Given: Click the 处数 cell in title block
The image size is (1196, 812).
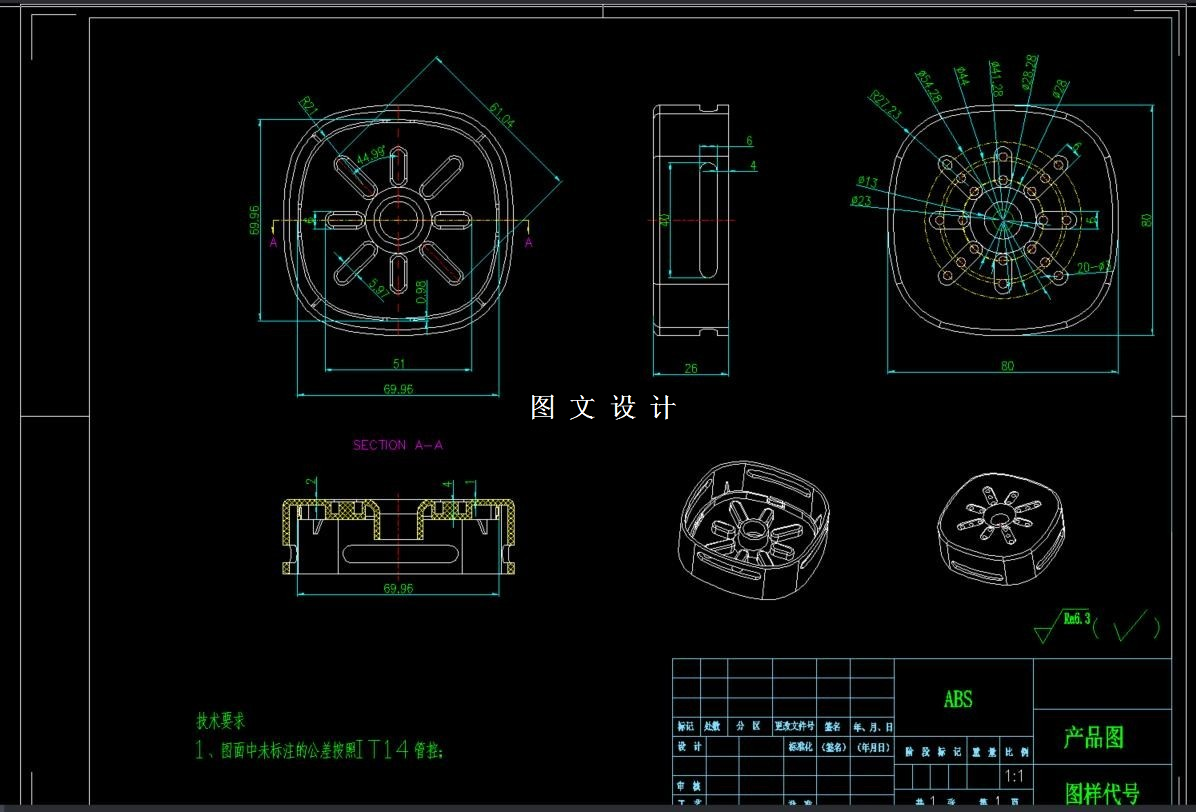Looking at the screenshot, I should click(712, 726).
